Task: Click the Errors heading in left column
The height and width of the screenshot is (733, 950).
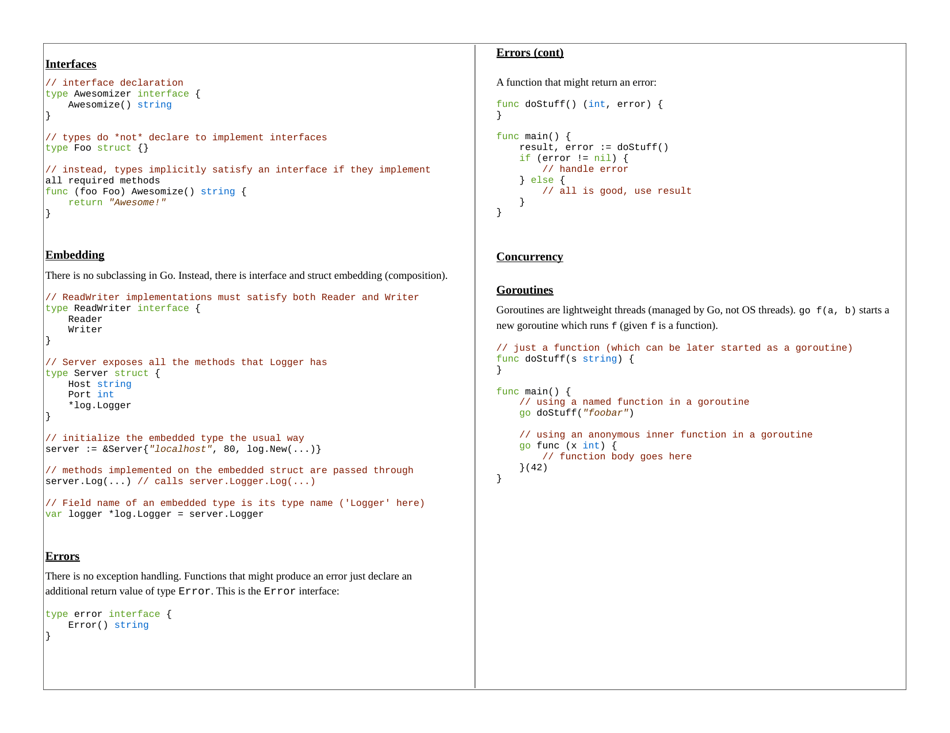Action: [63, 555]
